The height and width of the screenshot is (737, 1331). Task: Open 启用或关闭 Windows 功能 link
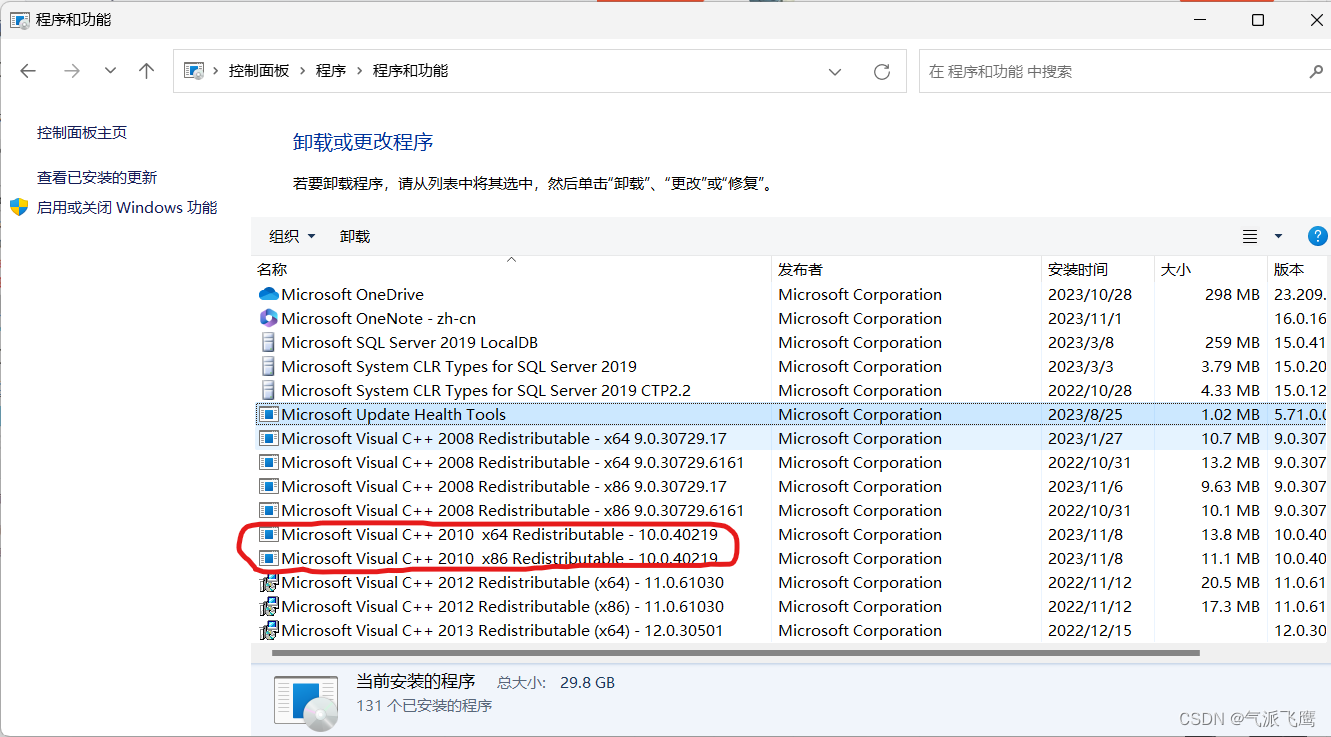[x=127, y=207]
